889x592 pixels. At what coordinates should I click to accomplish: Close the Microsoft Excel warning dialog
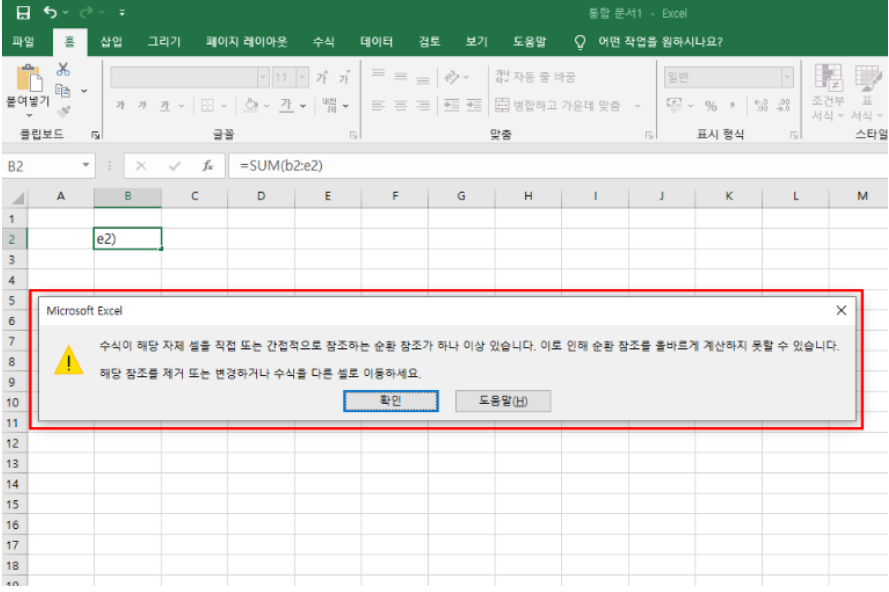pyautogui.click(x=840, y=311)
